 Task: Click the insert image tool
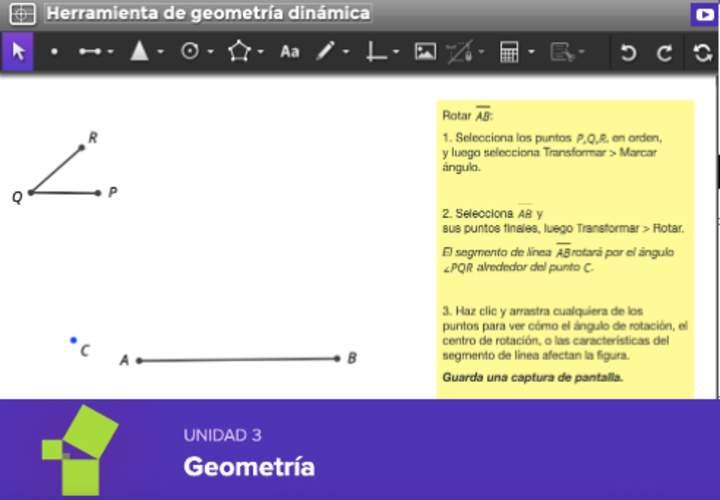(425, 52)
